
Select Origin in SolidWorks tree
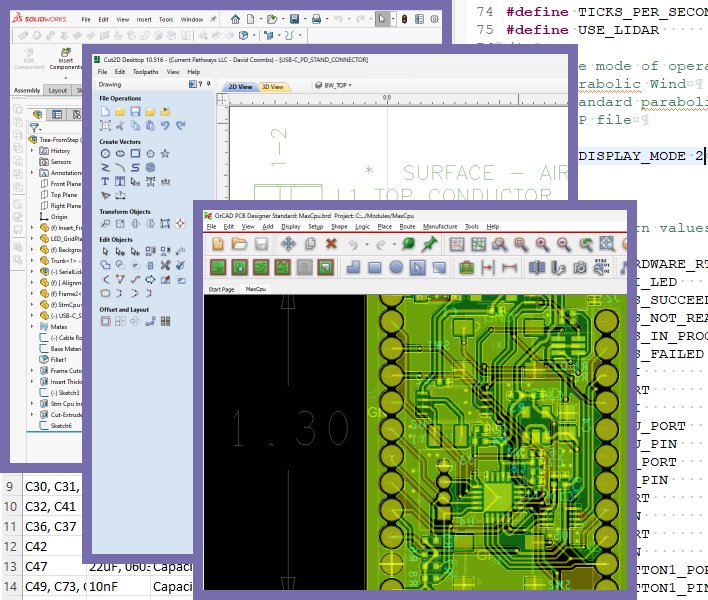coord(54,217)
